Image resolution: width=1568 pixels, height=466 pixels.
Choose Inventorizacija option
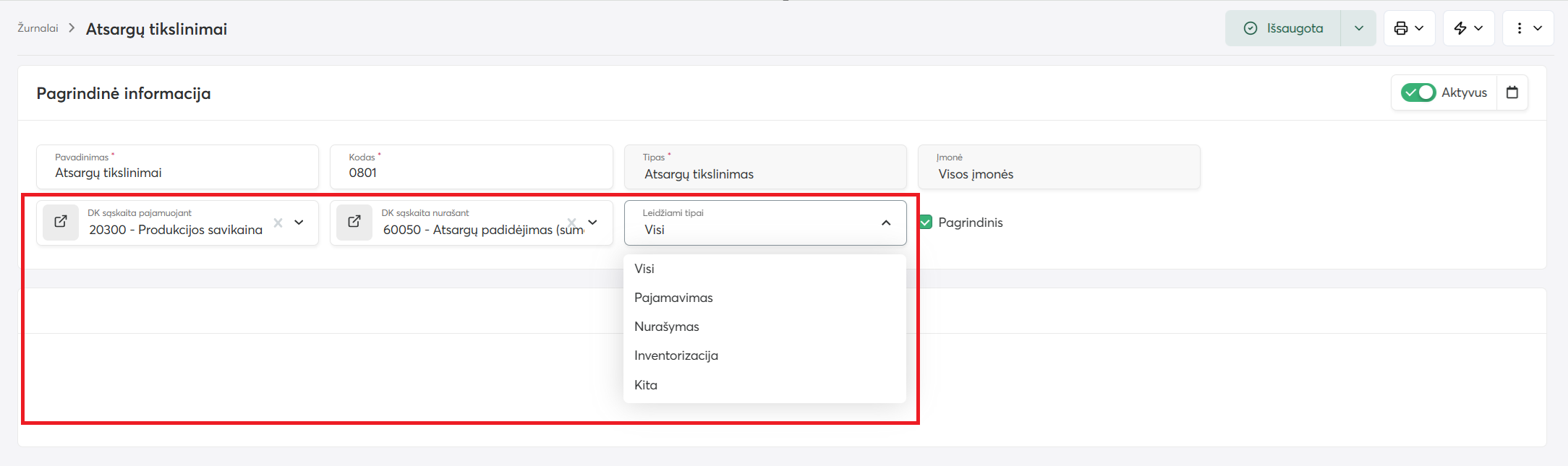click(676, 355)
